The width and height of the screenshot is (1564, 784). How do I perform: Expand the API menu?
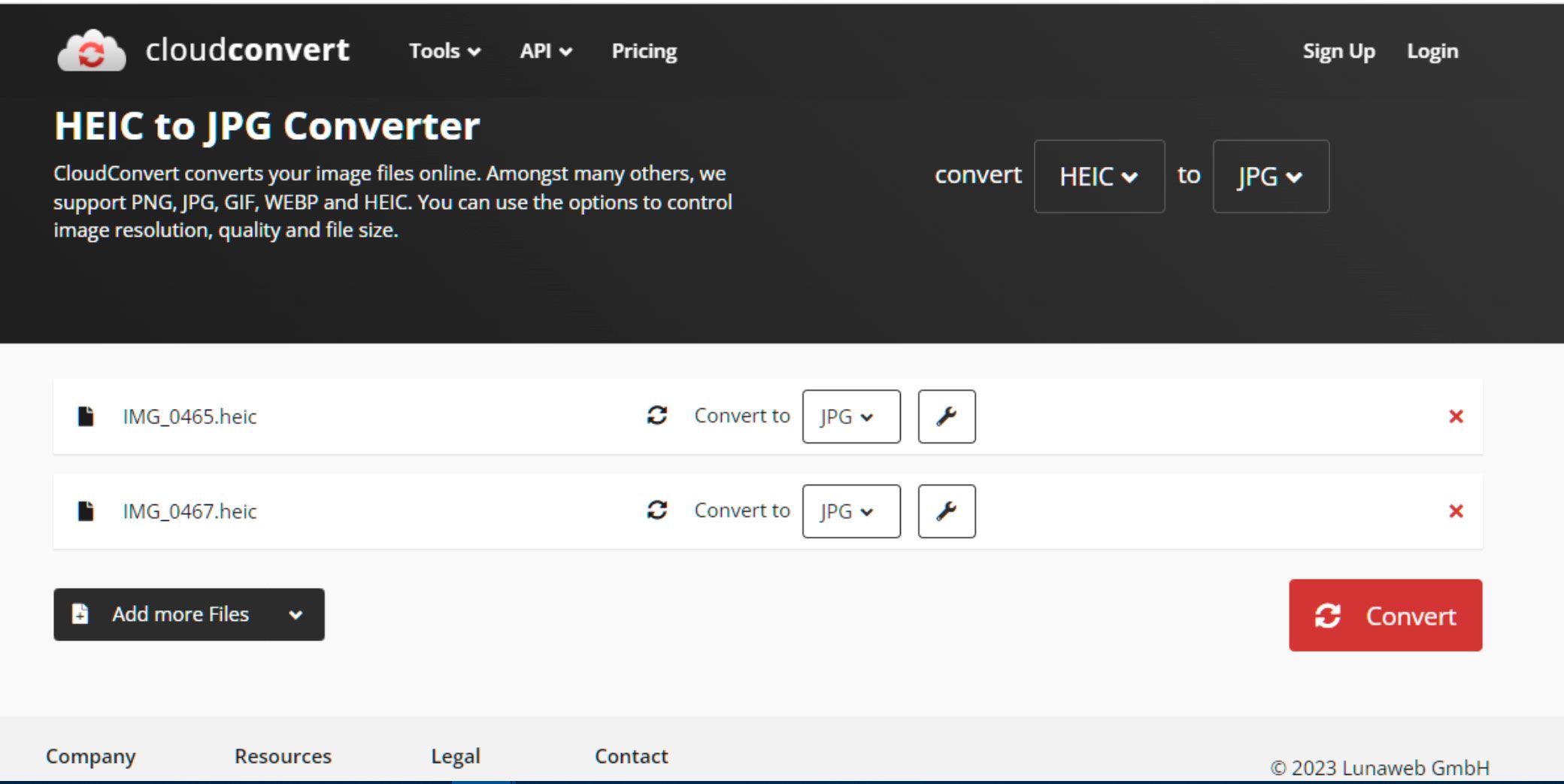546,51
